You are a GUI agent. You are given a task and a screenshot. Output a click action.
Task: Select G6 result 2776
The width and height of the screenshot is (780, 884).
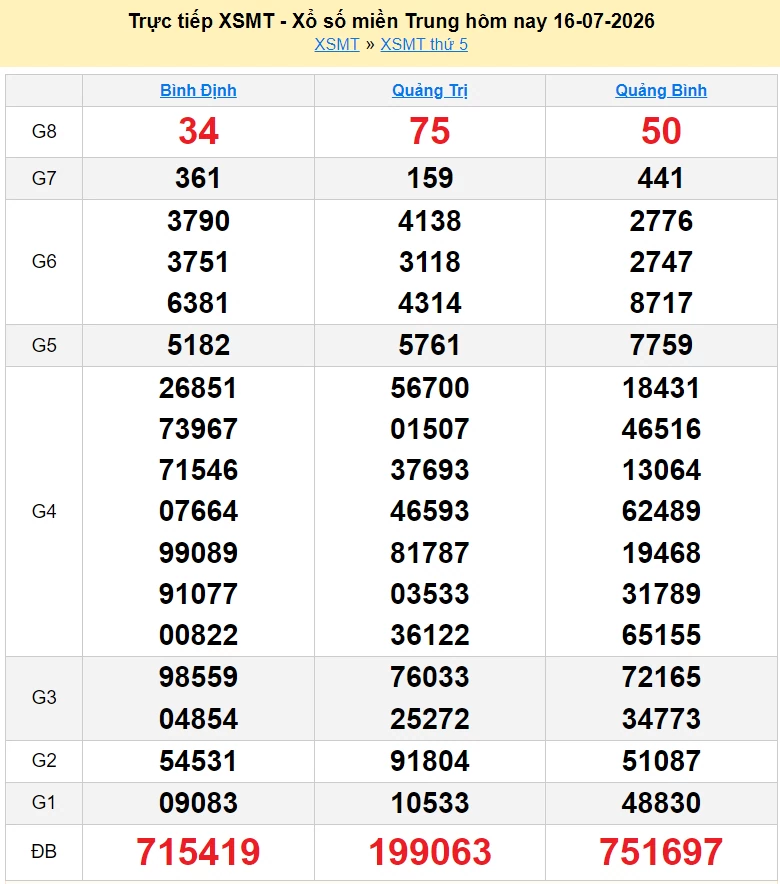(661, 220)
